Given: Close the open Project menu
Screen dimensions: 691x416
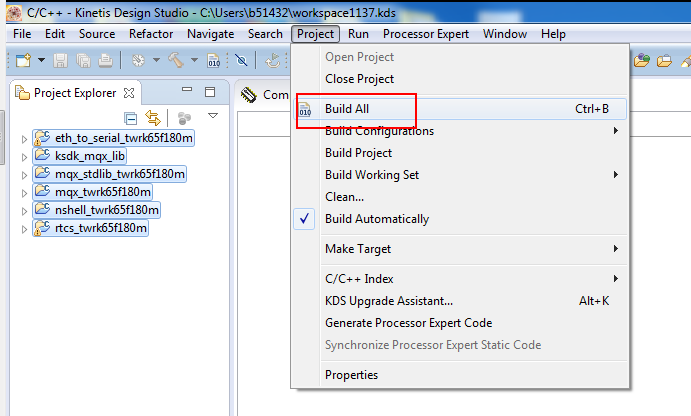Looking at the screenshot, I should (x=315, y=34).
